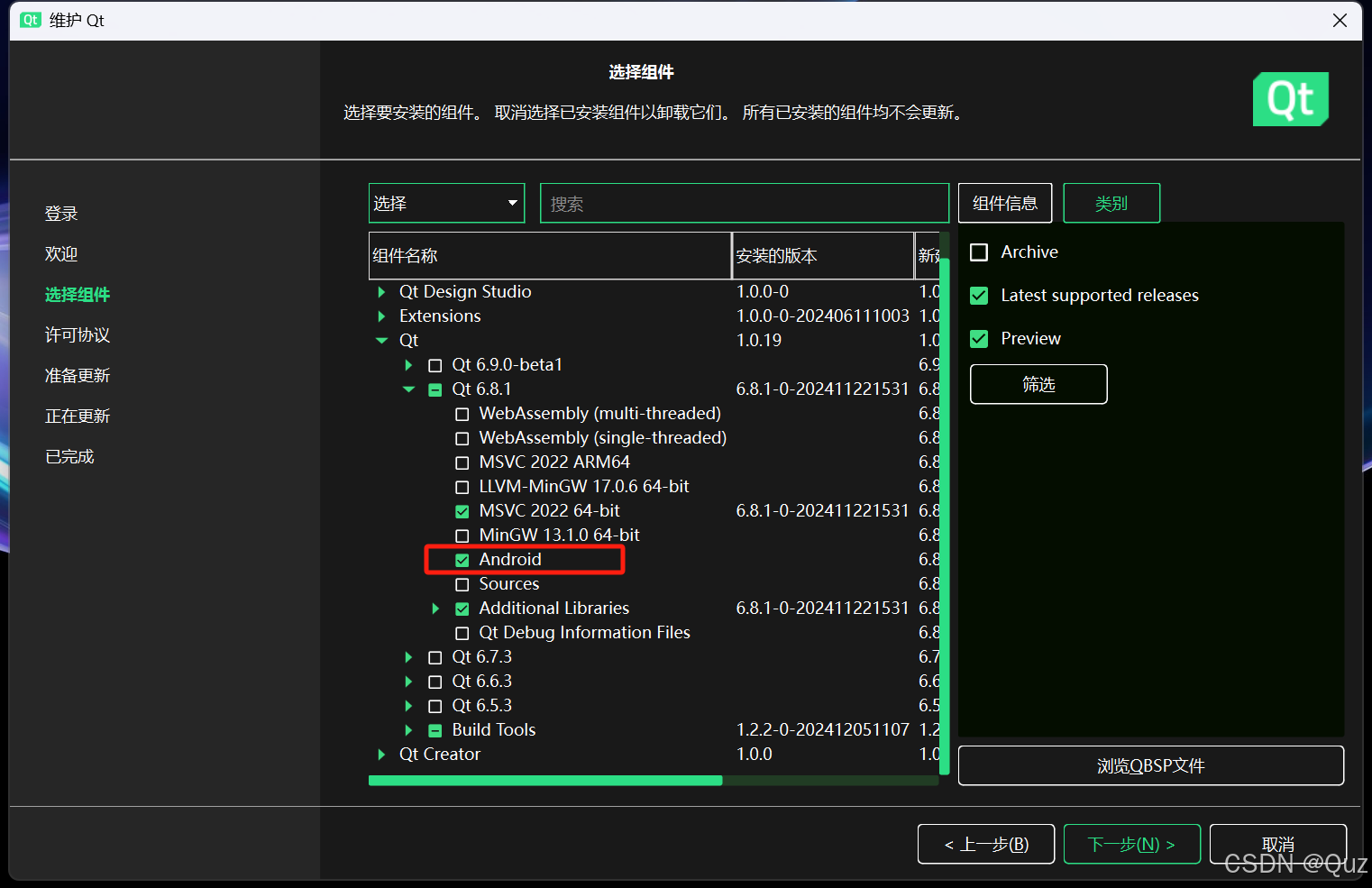Click version 1.2.2-0-202412051107 of Build Tools
Viewport: 1372px width, 888px height.
(823, 730)
